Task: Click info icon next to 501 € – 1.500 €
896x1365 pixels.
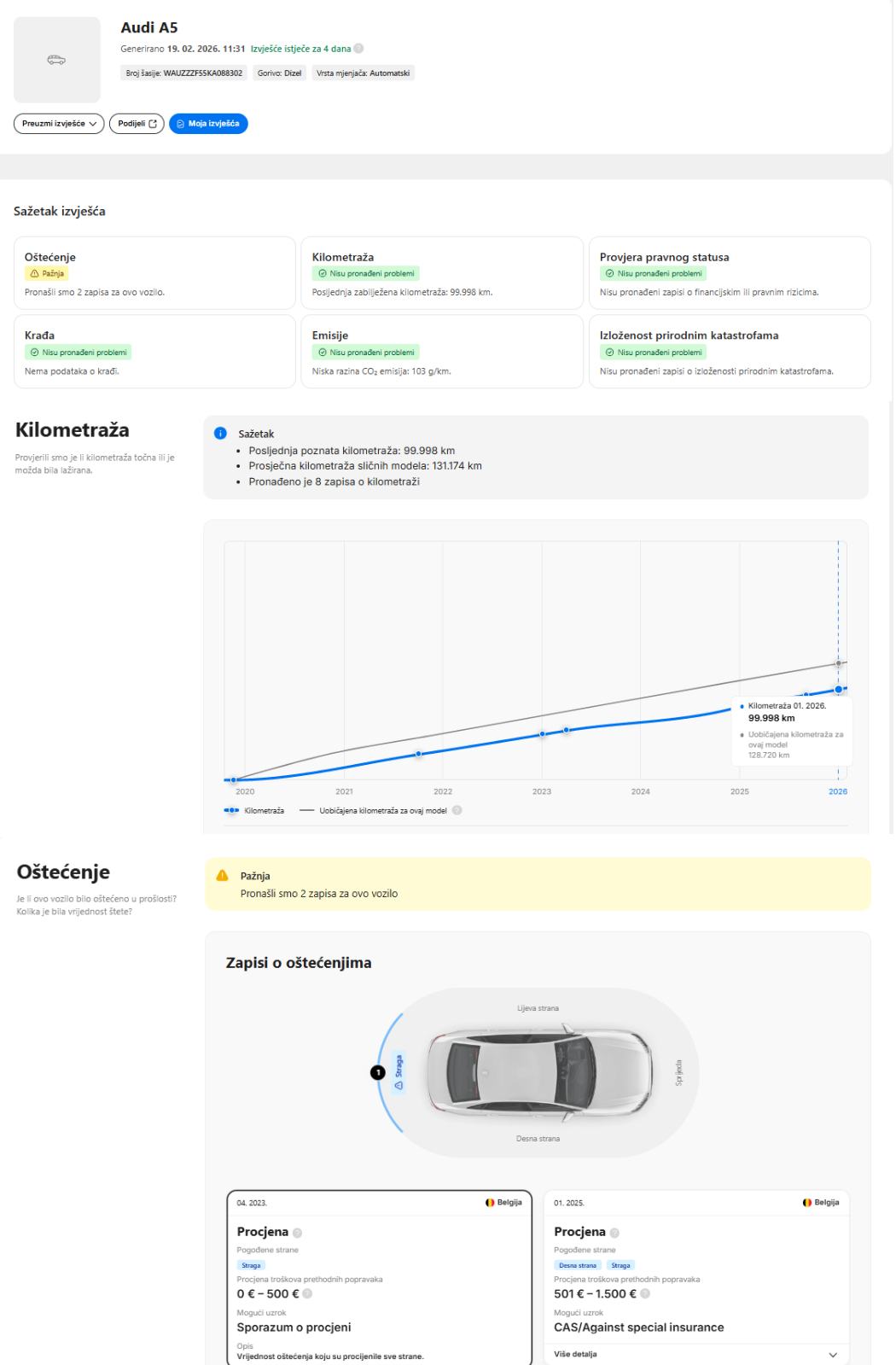Action: pos(645,1294)
